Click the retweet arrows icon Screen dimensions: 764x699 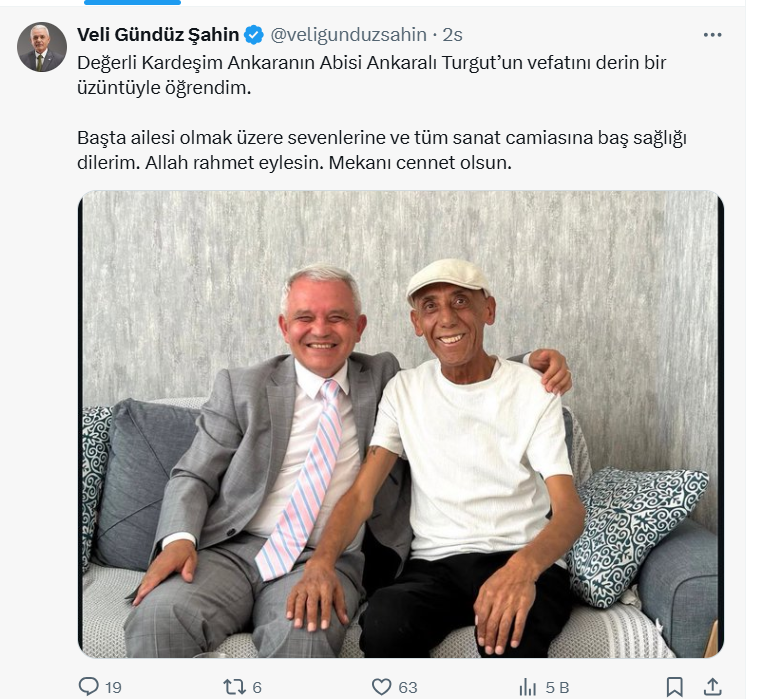[x=234, y=687]
